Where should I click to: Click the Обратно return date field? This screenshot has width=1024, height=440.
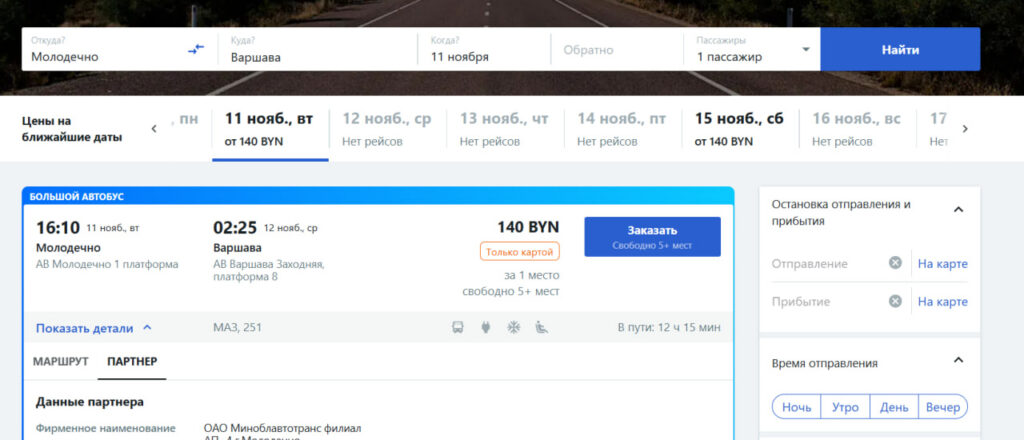pyautogui.click(x=616, y=49)
